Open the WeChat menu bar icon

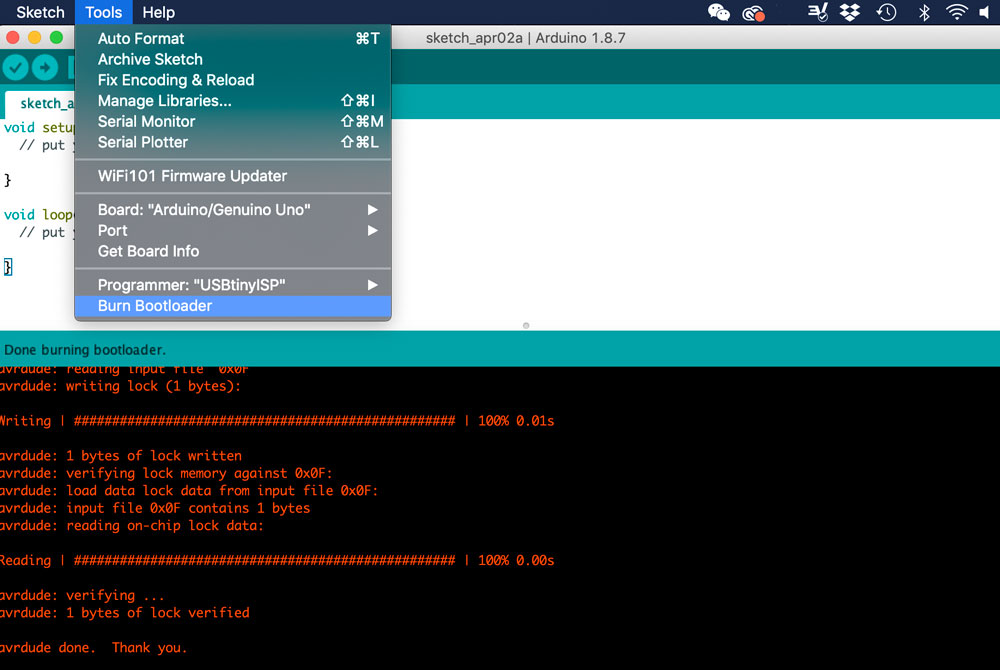pos(719,12)
